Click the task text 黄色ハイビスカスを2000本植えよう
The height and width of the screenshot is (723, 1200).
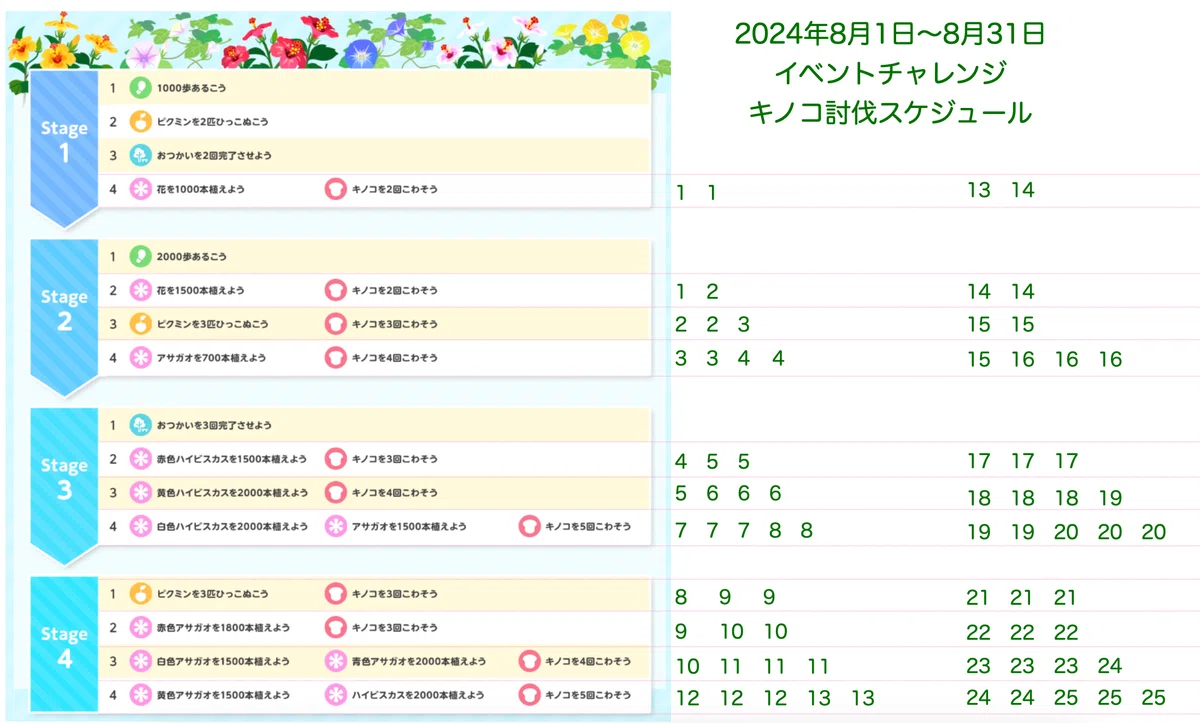pyautogui.click(x=232, y=493)
